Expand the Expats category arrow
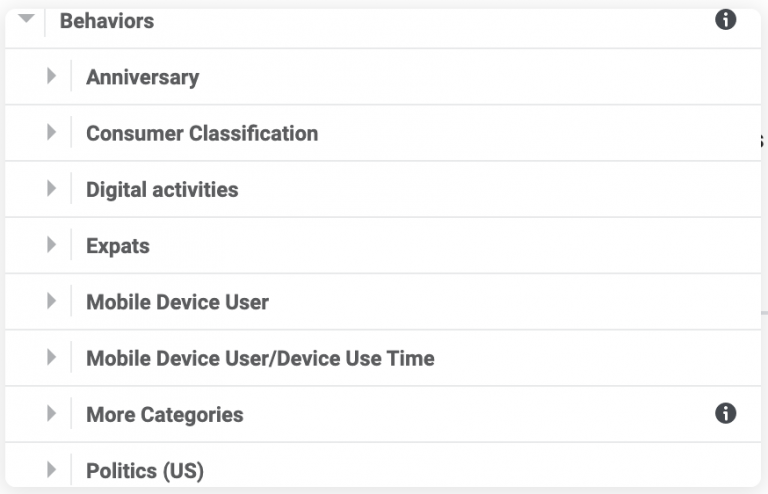 pyautogui.click(x=52, y=245)
